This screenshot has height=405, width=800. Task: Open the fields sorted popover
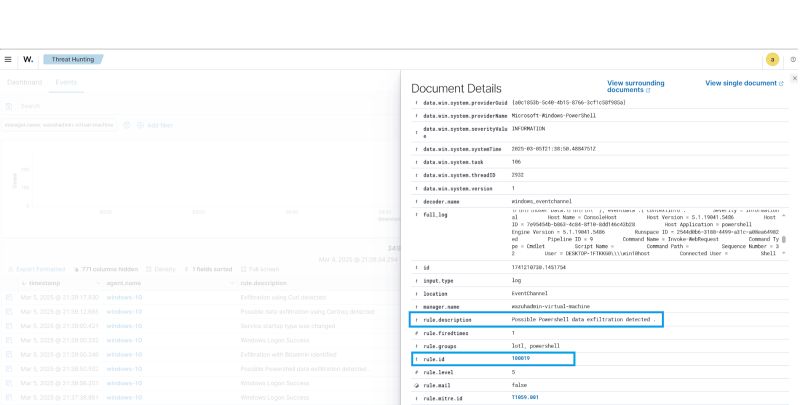(209, 269)
